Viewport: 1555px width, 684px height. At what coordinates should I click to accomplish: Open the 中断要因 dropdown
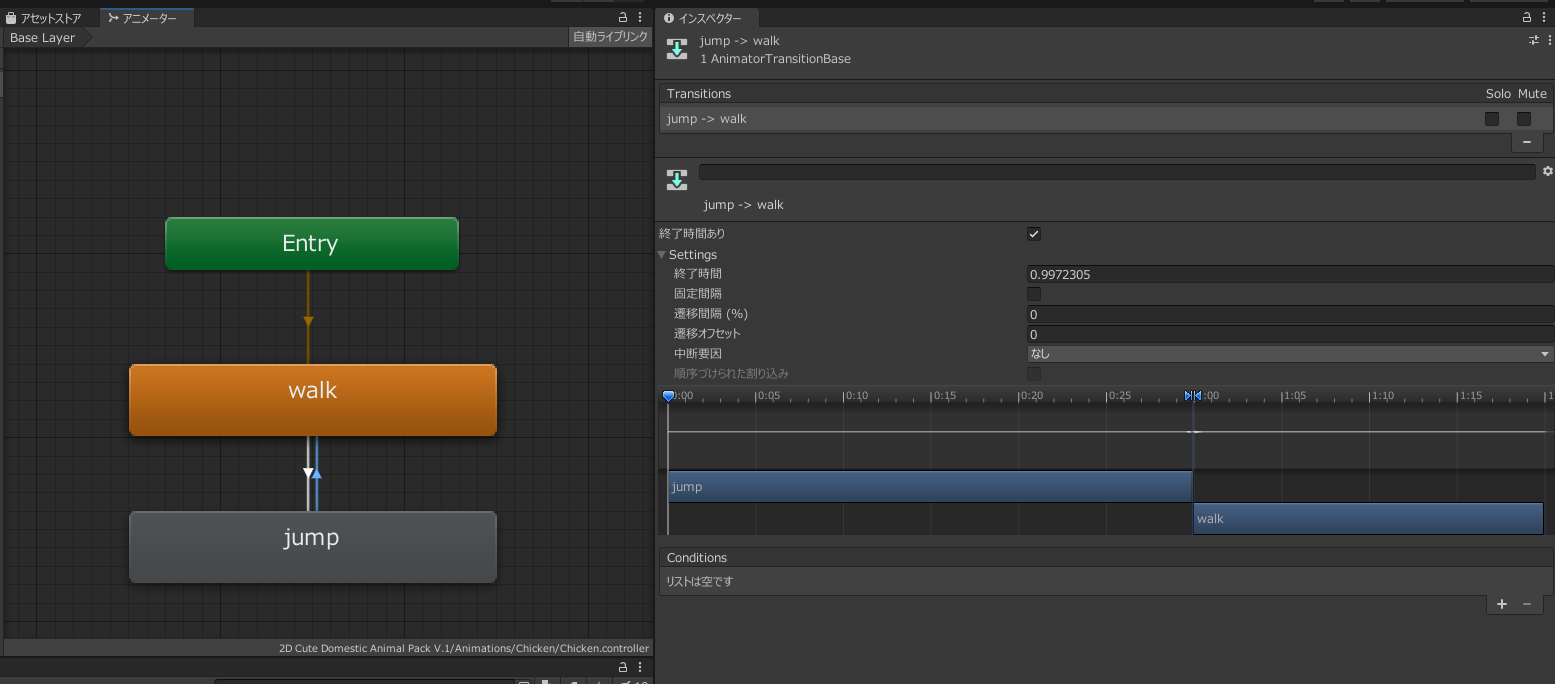pyautogui.click(x=1290, y=354)
